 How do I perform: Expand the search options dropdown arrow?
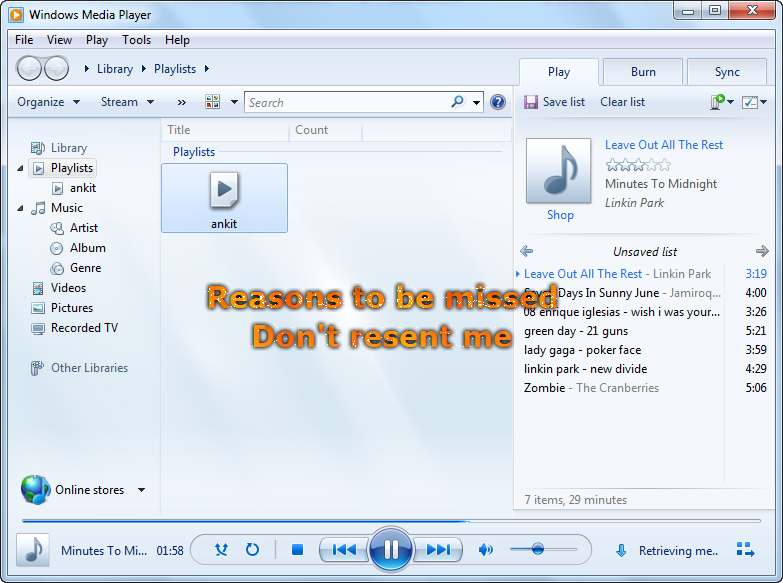[476, 102]
